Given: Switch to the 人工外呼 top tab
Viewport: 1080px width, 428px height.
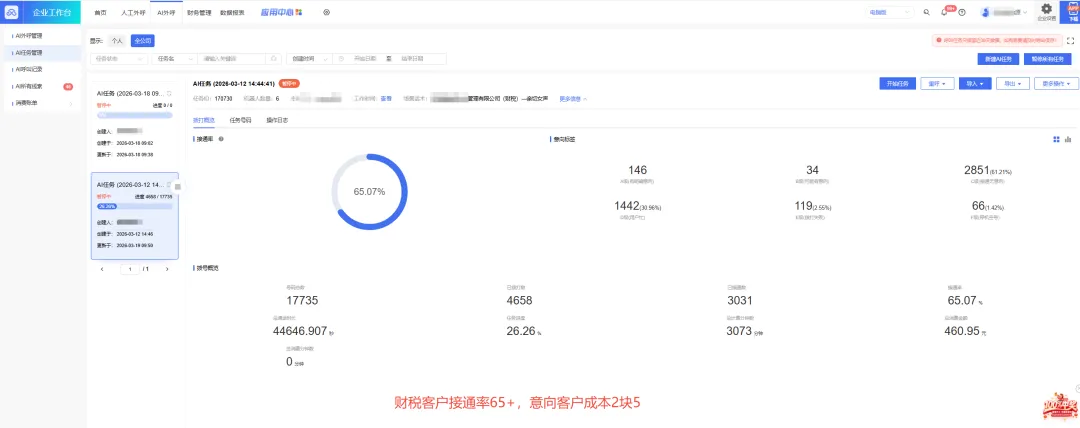Looking at the screenshot, I should tap(132, 12).
